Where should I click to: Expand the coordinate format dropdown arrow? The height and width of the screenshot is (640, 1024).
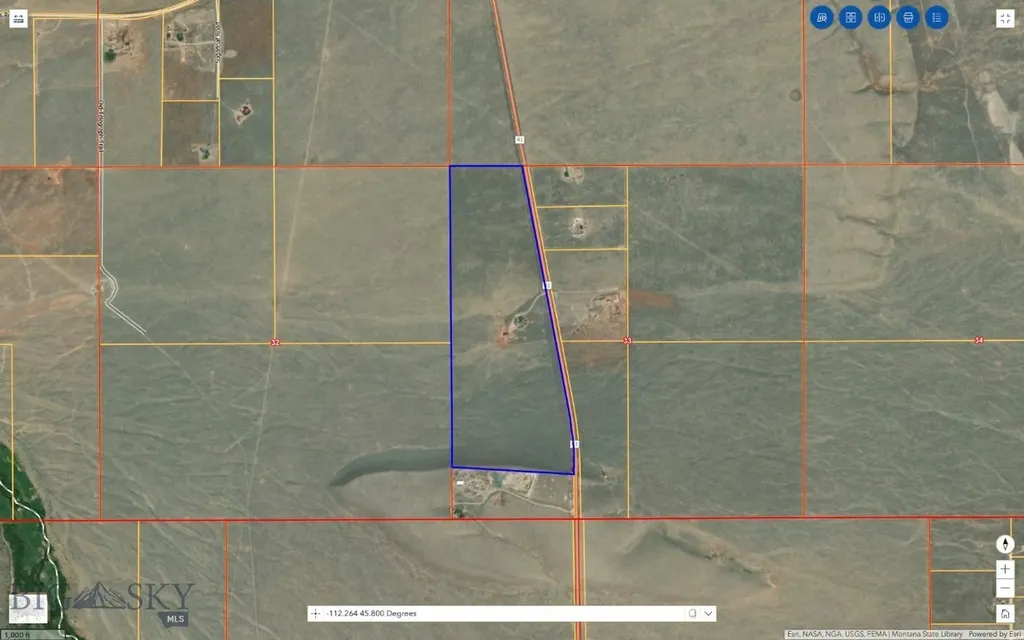[x=708, y=613]
